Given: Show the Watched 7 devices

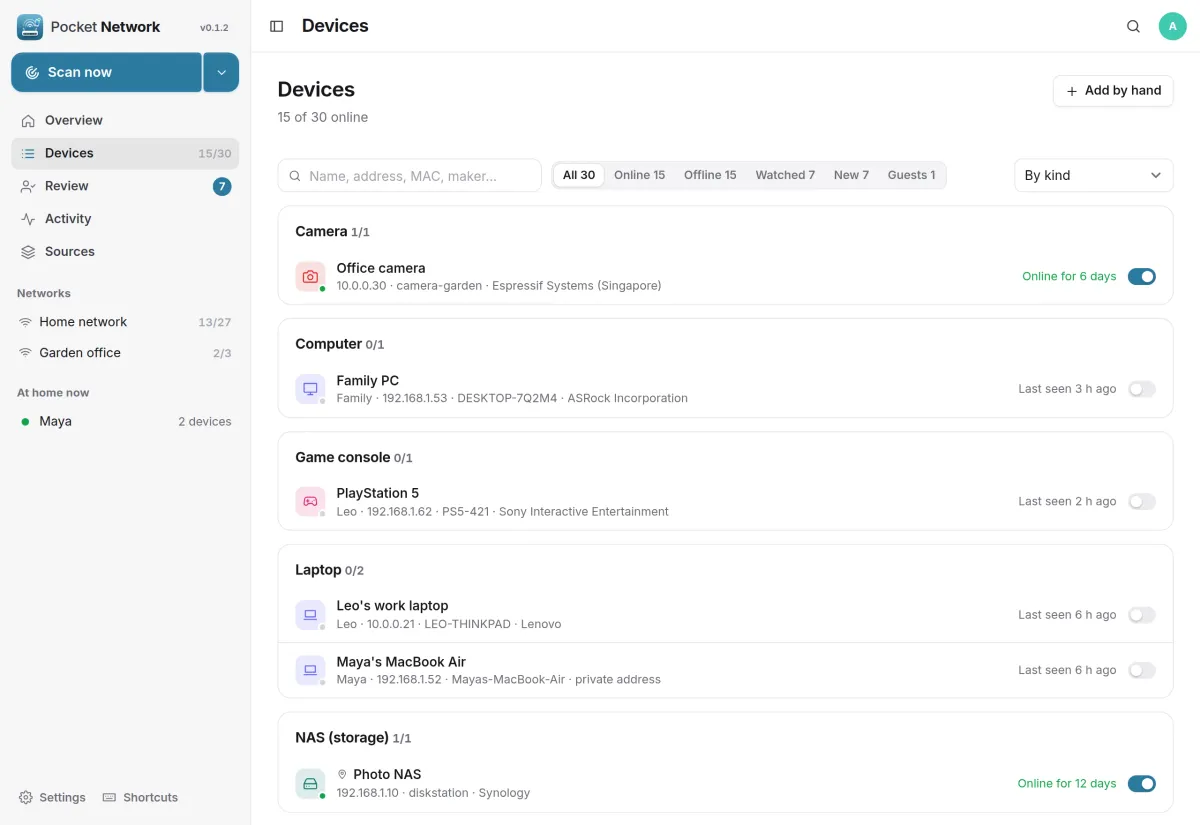Looking at the screenshot, I should [785, 175].
